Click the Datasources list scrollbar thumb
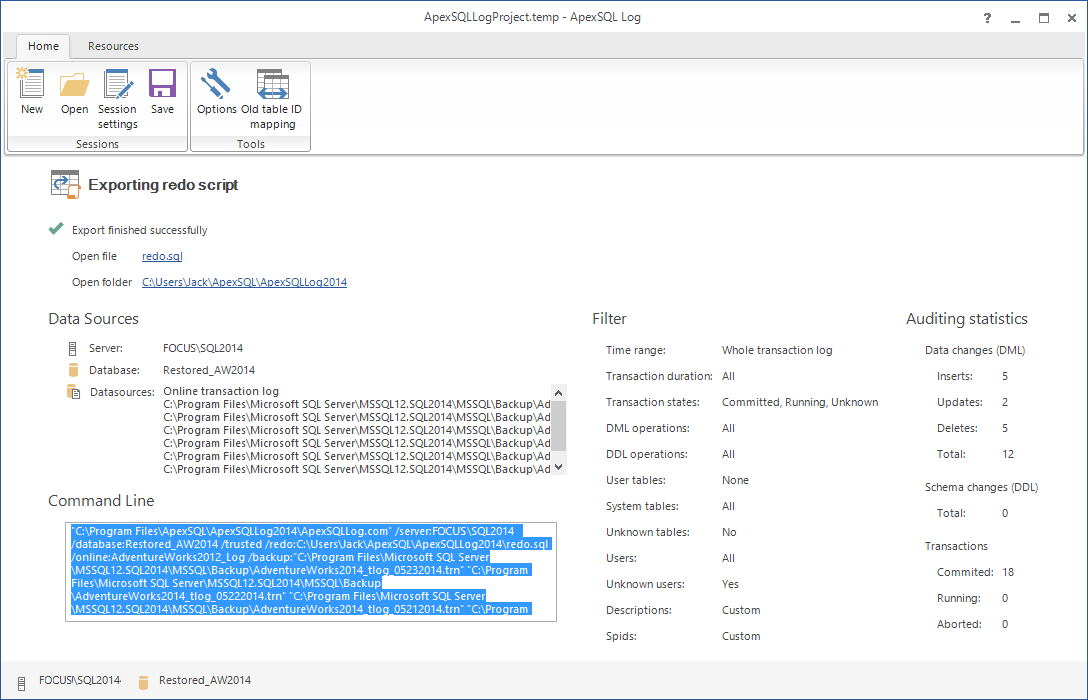The image size is (1088, 700). 559,425
